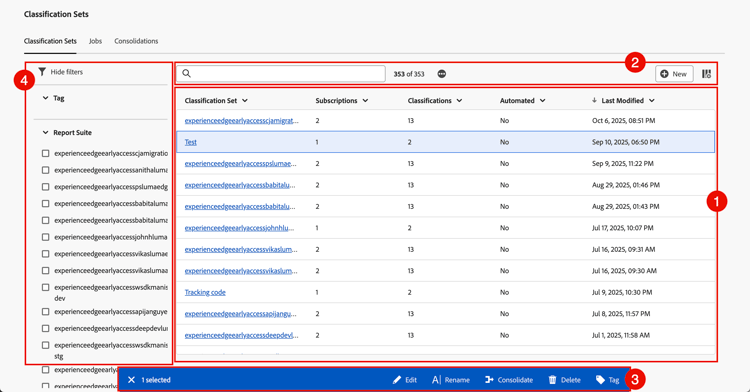The image size is (750, 392).
Task: Open Subscriptions column dropdown
Action: click(365, 100)
